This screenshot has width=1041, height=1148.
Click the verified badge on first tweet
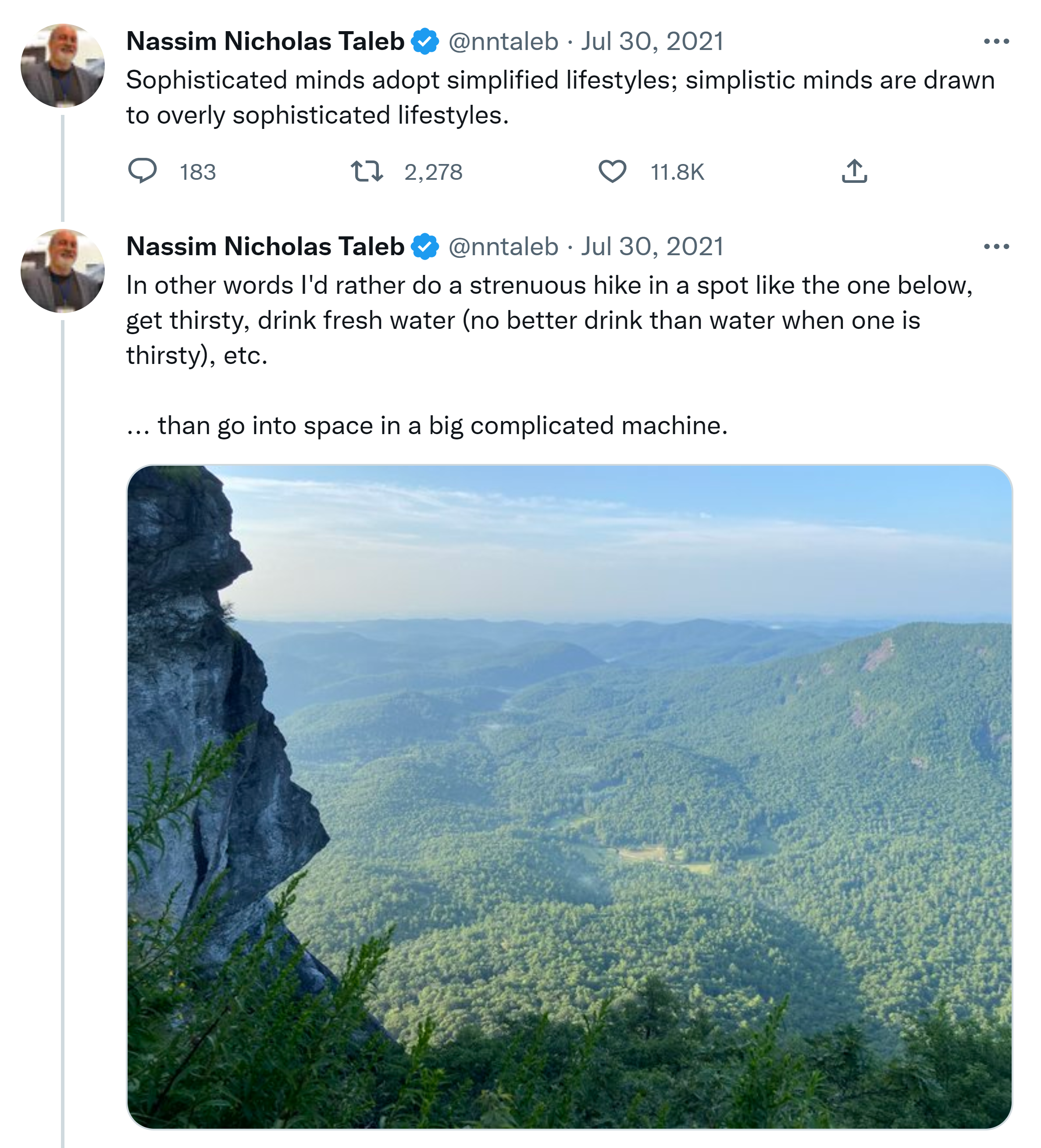point(425,42)
